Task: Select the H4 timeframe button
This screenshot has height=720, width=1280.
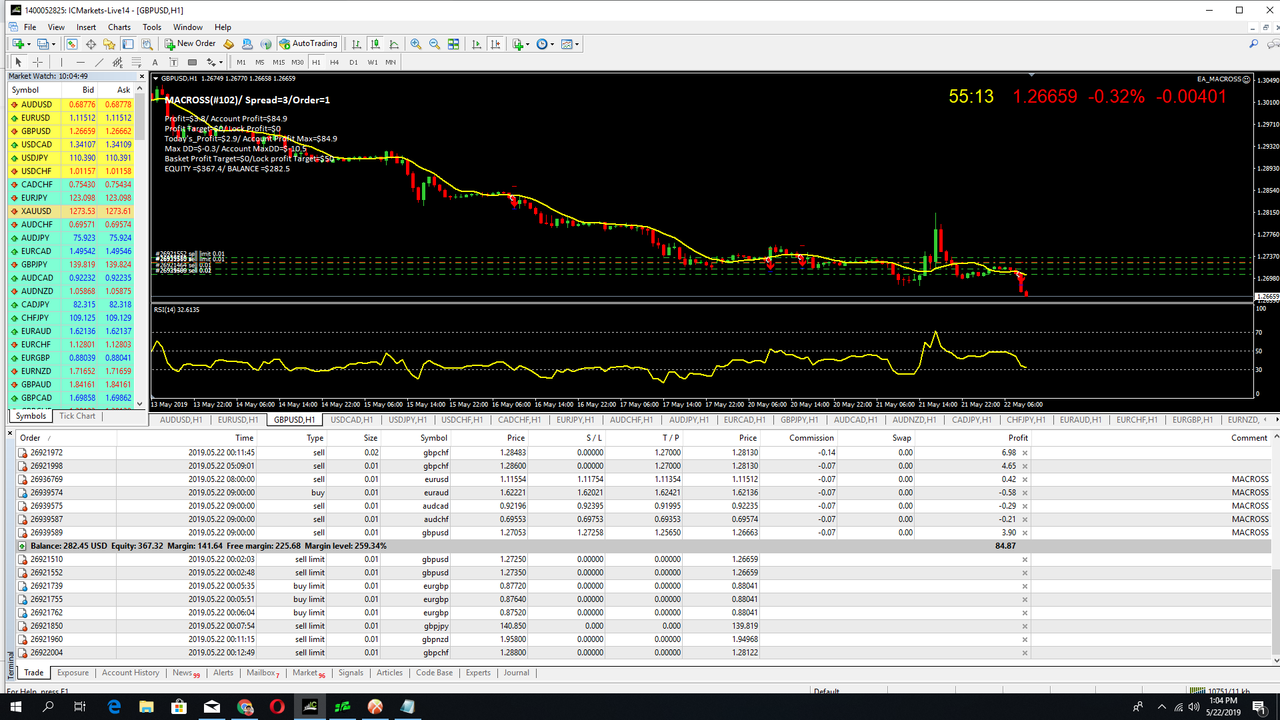Action: coord(334,62)
